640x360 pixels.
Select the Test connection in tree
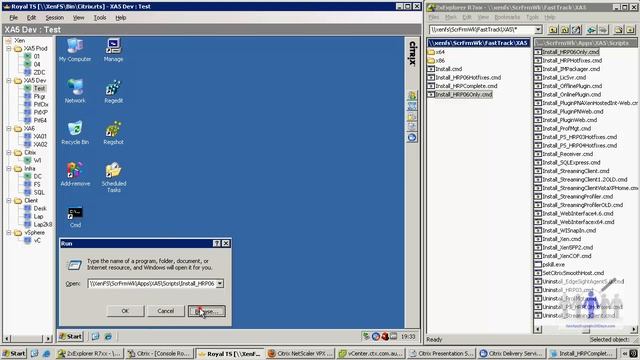click(x=39, y=88)
